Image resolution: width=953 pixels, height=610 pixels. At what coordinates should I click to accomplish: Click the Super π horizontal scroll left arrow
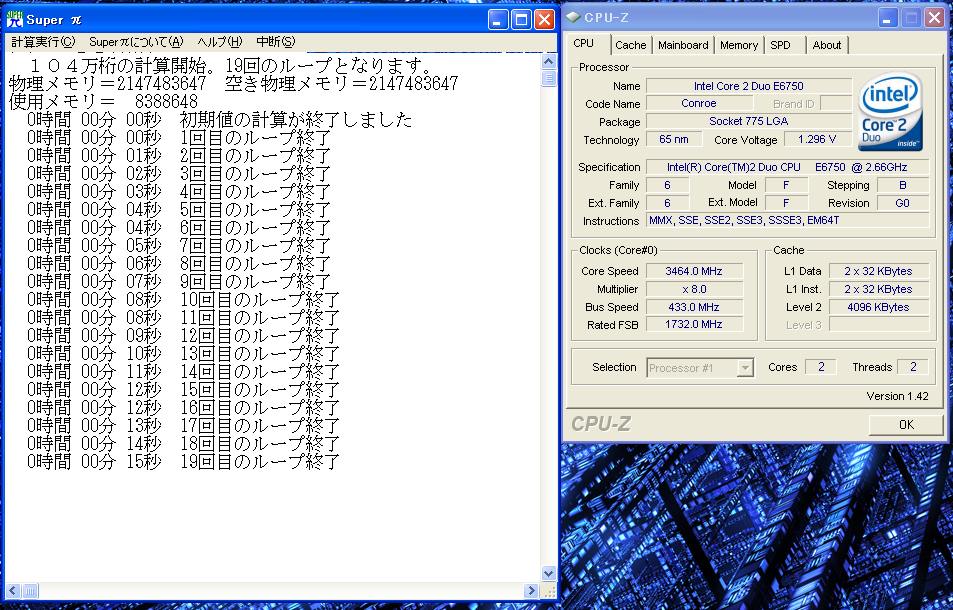(12, 590)
